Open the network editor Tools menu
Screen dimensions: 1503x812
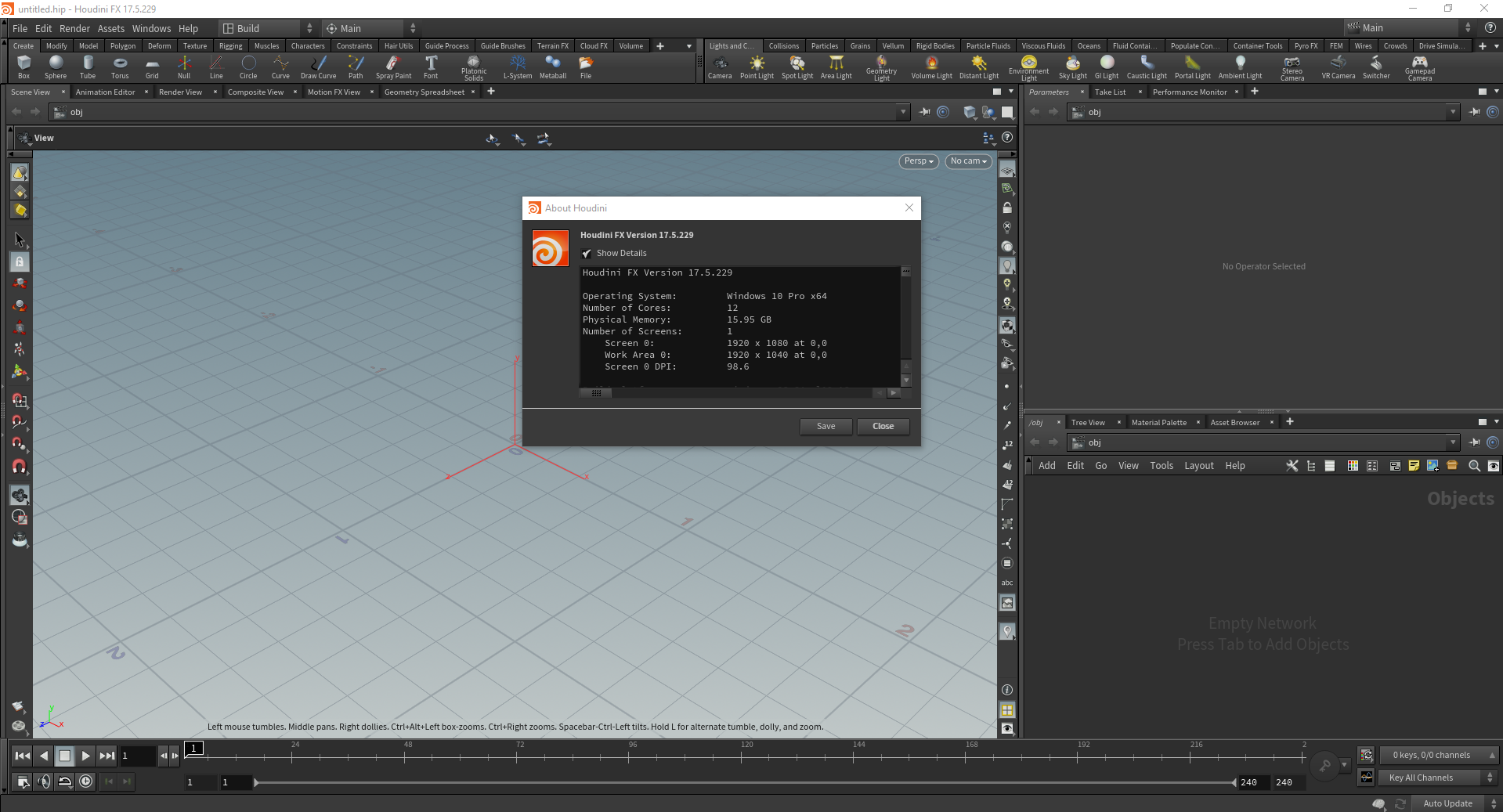[1162, 466]
